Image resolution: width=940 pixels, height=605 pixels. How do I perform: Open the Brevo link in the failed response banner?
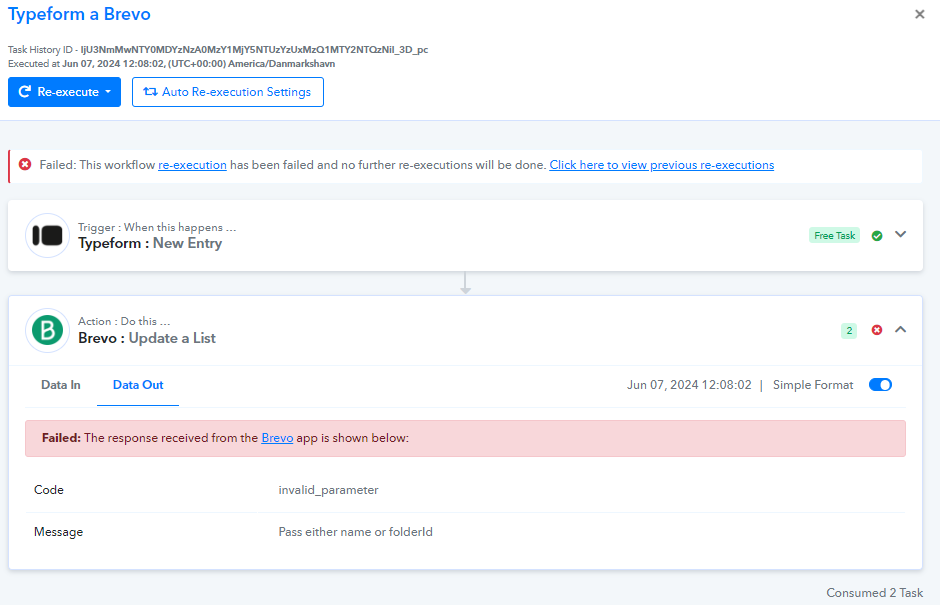click(x=277, y=438)
